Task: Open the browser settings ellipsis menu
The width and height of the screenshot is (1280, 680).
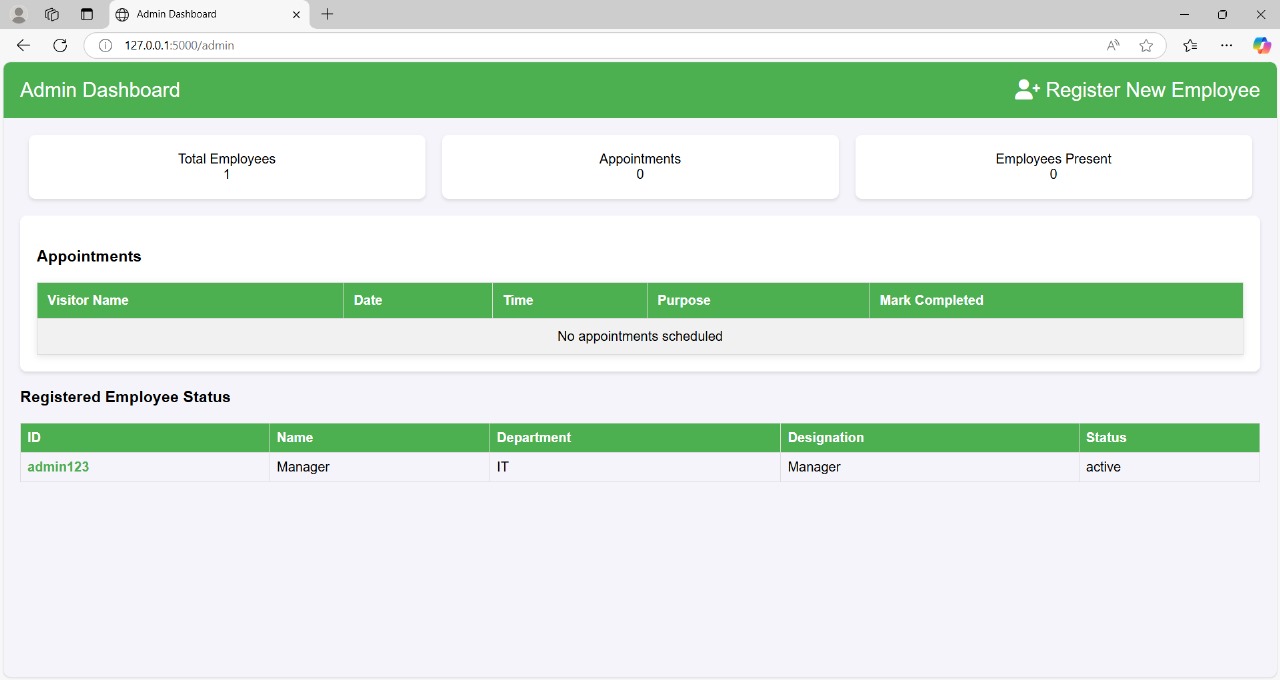Action: [x=1226, y=45]
